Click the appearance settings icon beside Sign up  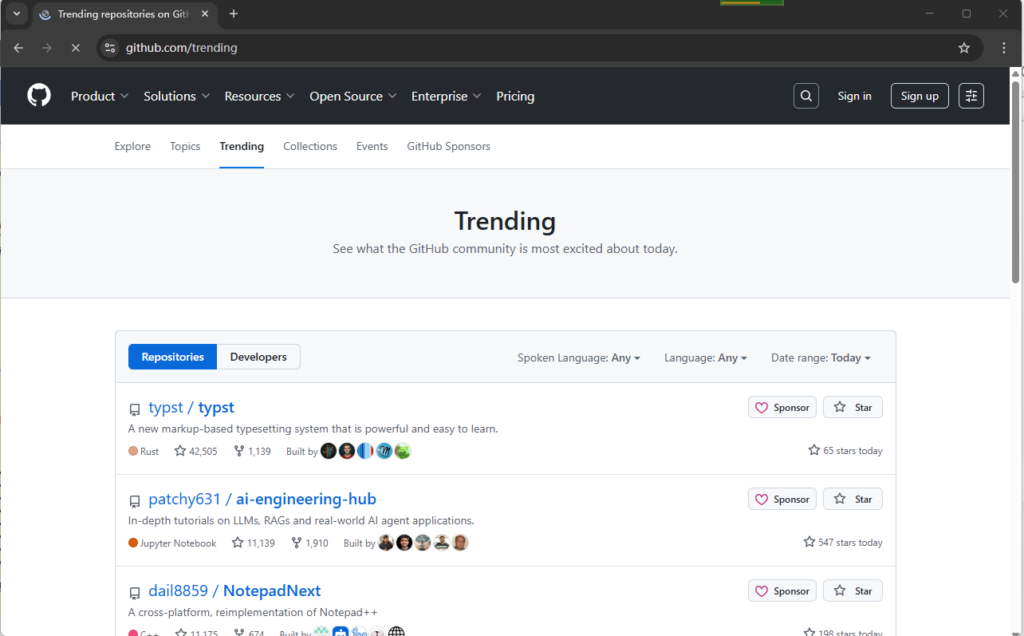(x=971, y=96)
